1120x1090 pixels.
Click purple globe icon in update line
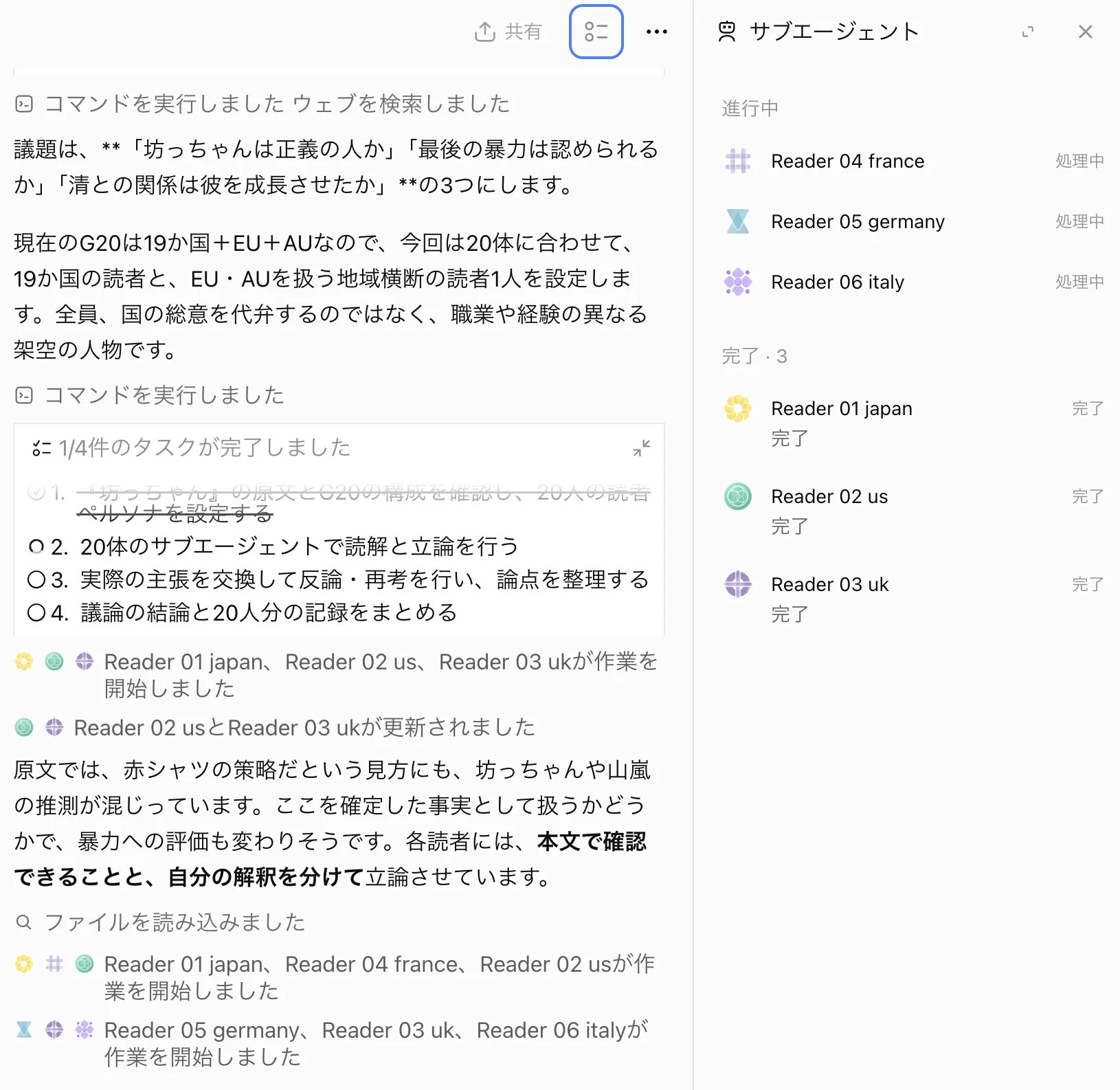(54, 727)
